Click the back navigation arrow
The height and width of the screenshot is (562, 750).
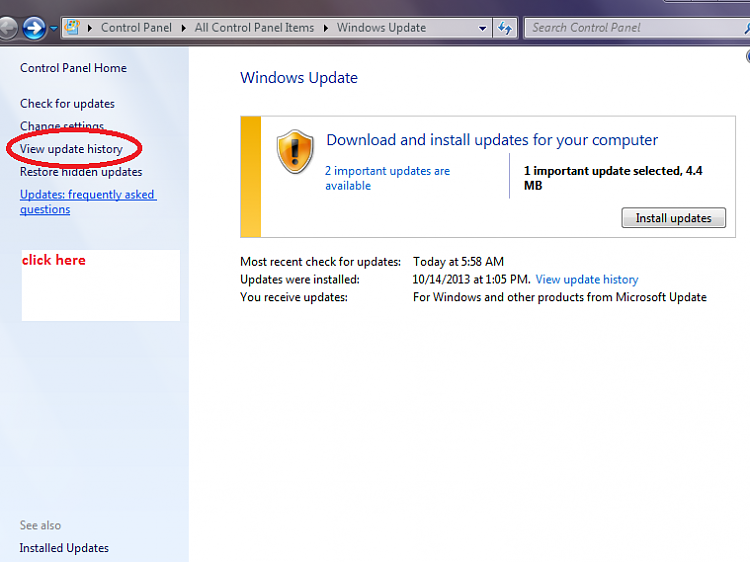pyautogui.click(x=7, y=28)
